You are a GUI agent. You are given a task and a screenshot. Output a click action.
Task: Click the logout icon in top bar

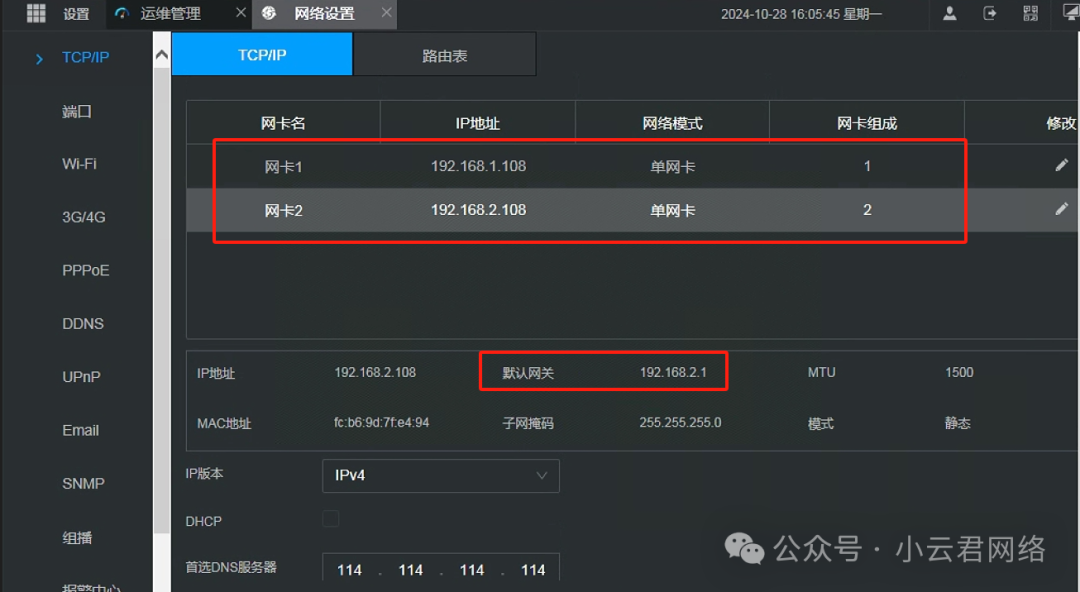(x=990, y=13)
